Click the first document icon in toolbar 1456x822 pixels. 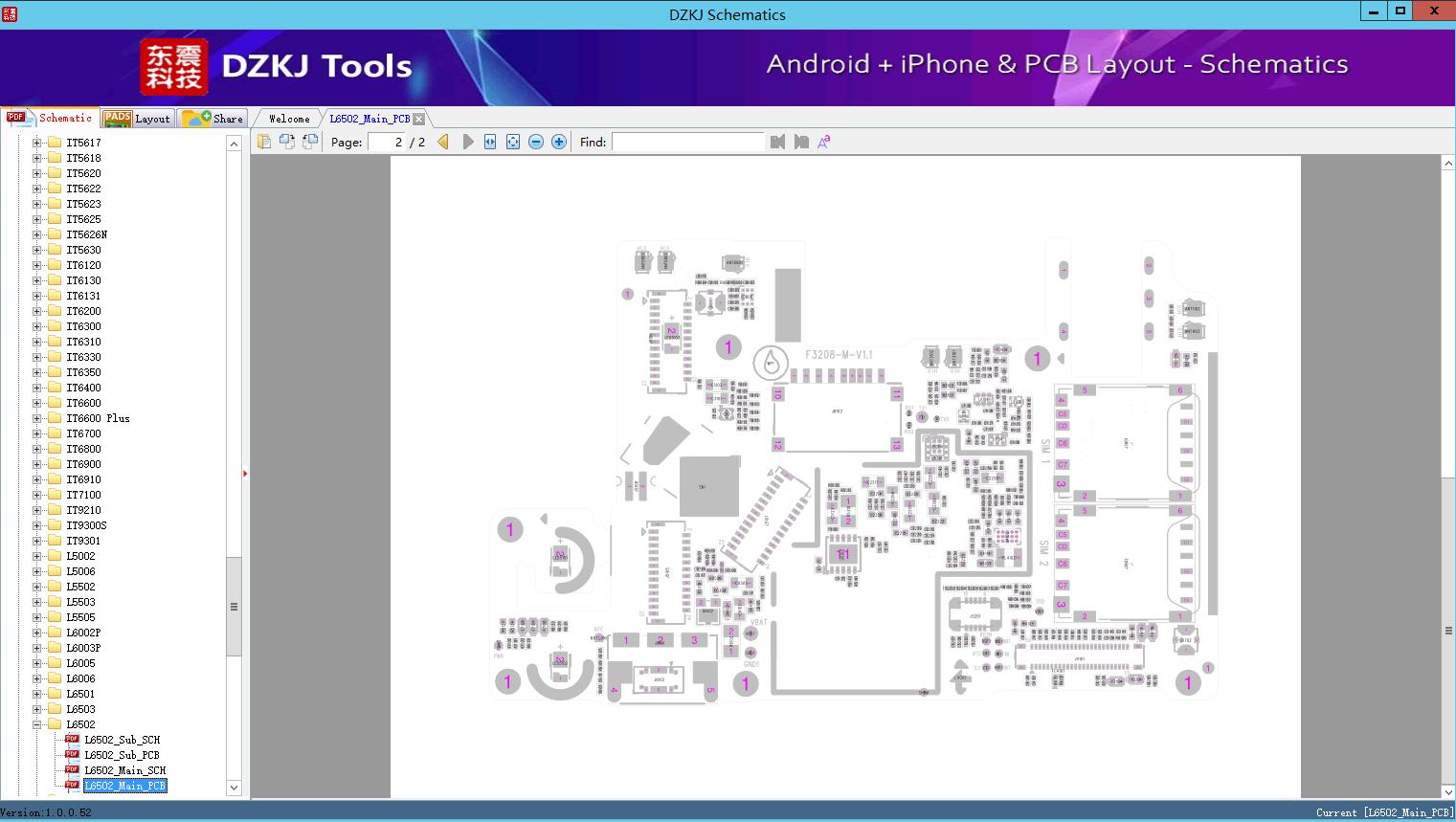(x=264, y=142)
